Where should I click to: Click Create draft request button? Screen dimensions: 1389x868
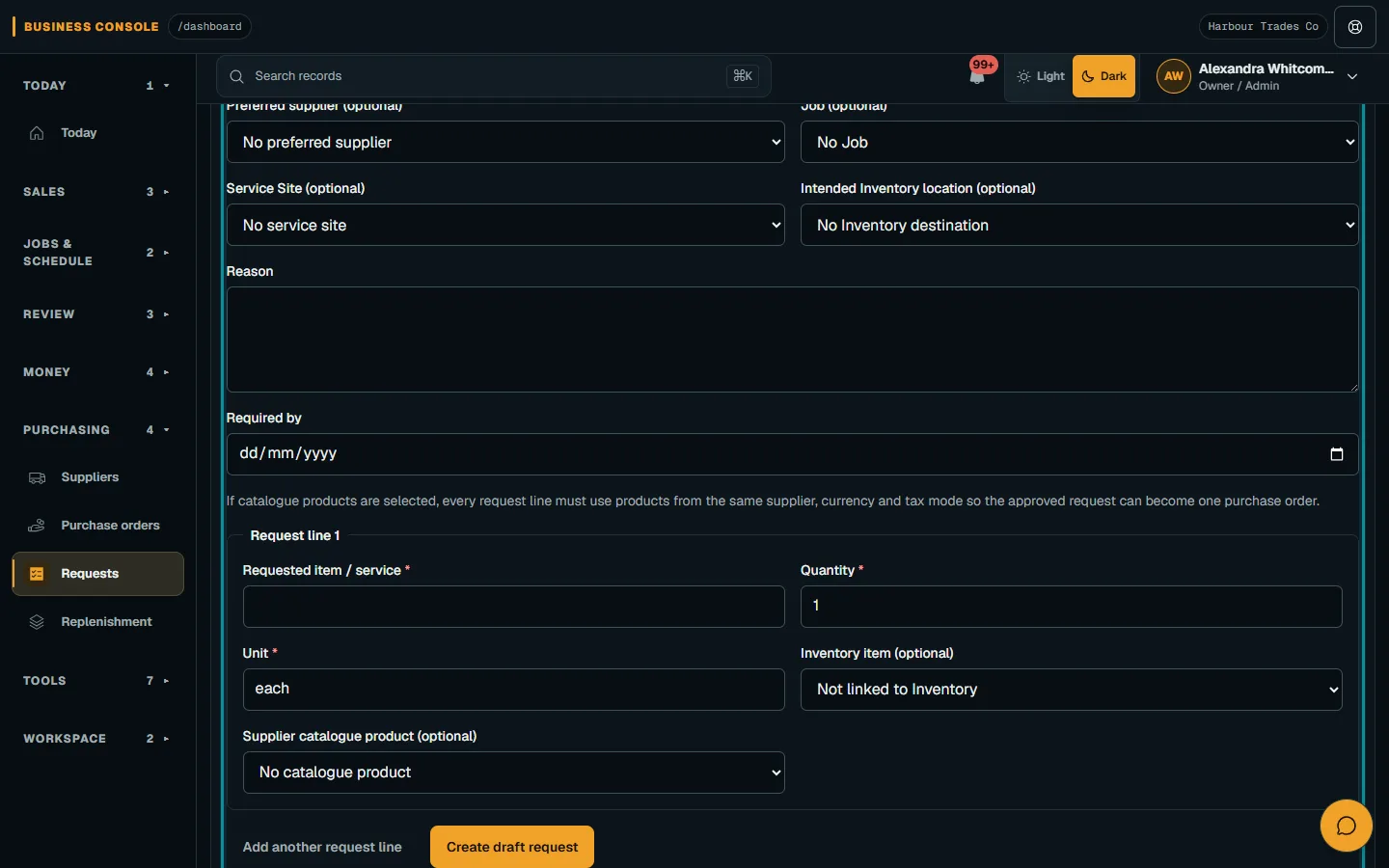pyautogui.click(x=512, y=847)
